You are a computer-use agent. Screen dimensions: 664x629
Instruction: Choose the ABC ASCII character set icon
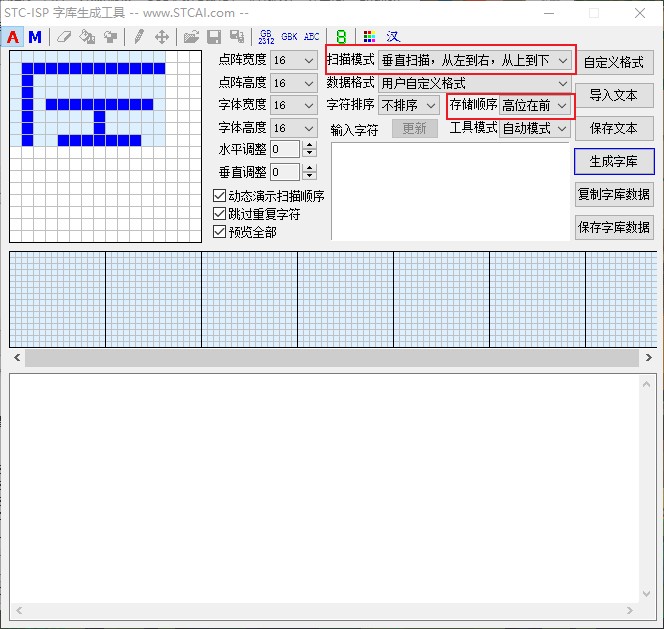[312, 37]
